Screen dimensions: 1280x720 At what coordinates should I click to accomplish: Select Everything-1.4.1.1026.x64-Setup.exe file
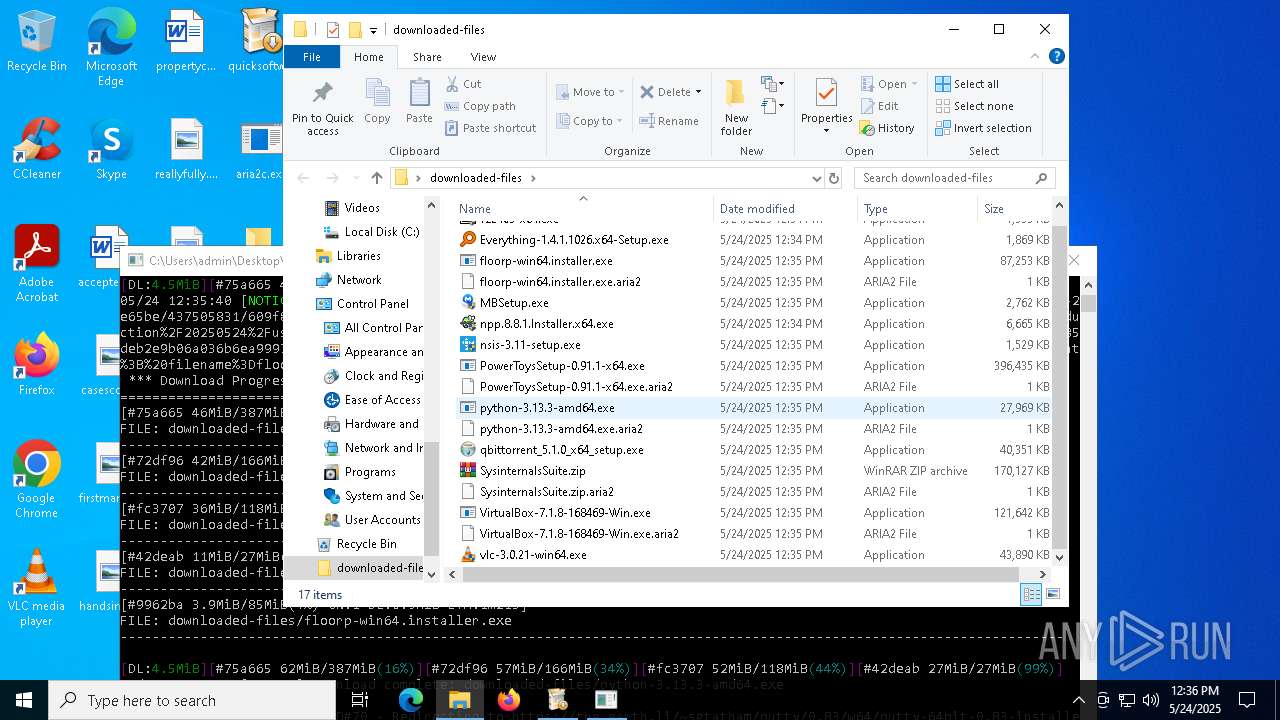[574, 240]
